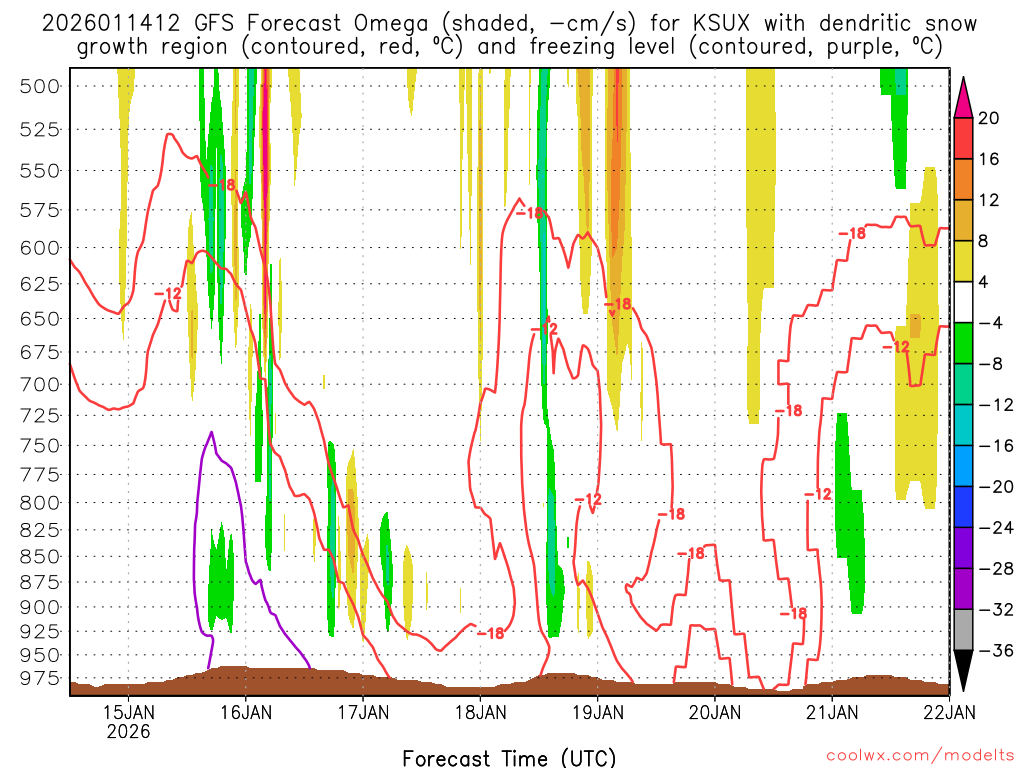
Task: Pick the teal-green colorbar swatch between -8 and -12
Action: coord(963,384)
